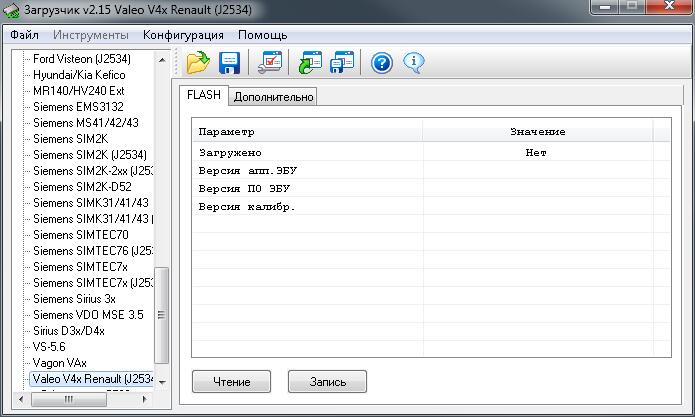Image resolution: width=695 pixels, height=417 pixels.
Task: Open help via blue question mark icon
Action: pos(382,63)
